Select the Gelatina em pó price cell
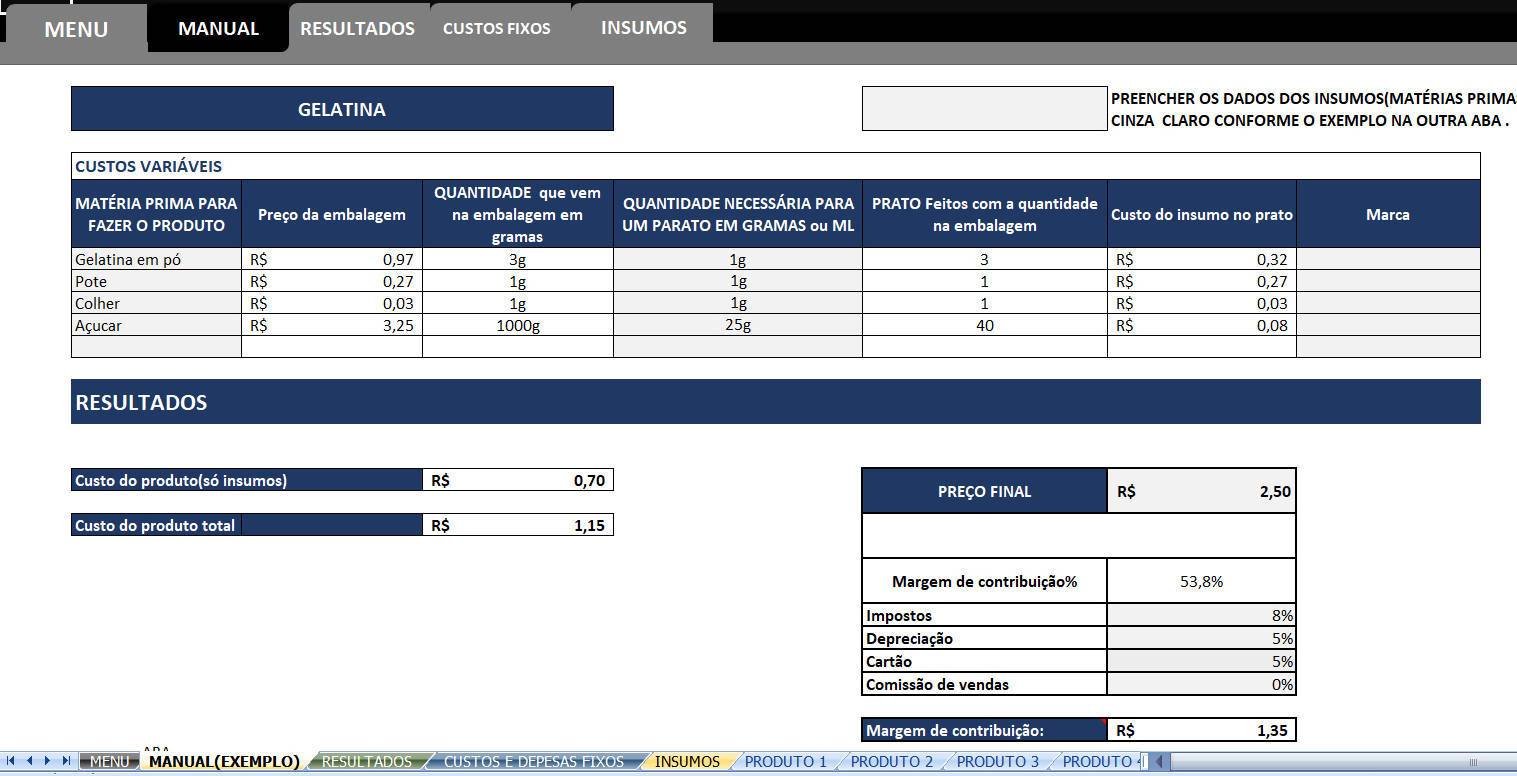 [x=332, y=259]
